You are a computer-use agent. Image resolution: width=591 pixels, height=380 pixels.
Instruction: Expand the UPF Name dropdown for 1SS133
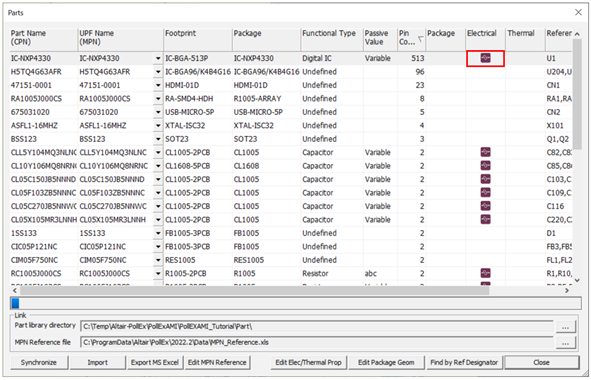pyautogui.click(x=158, y=233)
